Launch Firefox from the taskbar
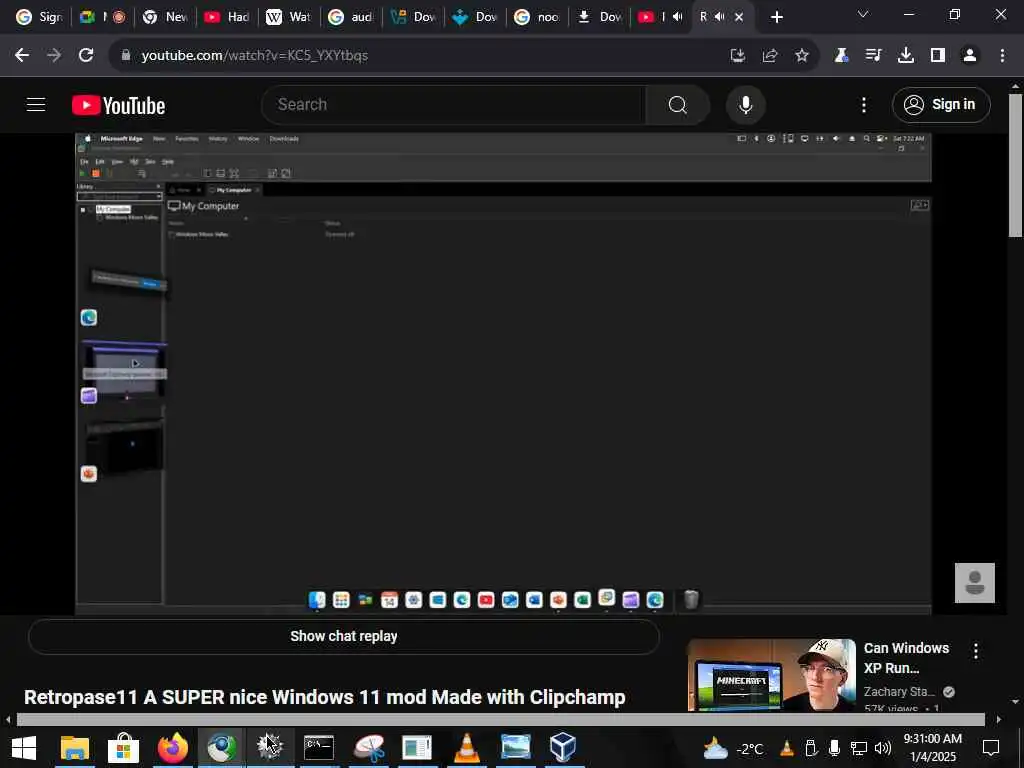Viewport: 1024px width, 768px height. (x=172, y=748)
